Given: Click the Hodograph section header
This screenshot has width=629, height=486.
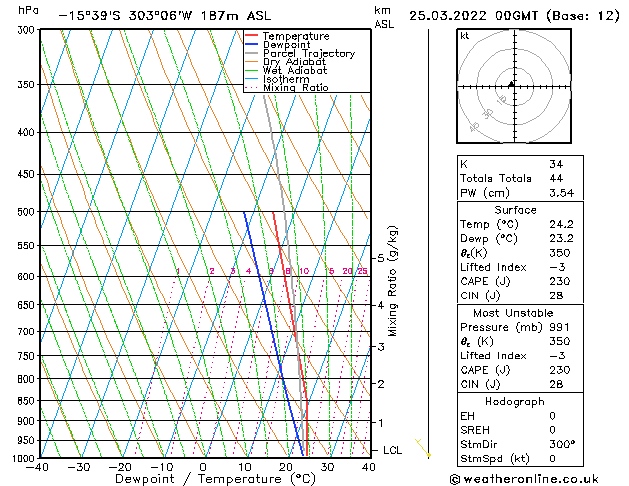Looking at the screenshot, I should click(x=515, y=401).
